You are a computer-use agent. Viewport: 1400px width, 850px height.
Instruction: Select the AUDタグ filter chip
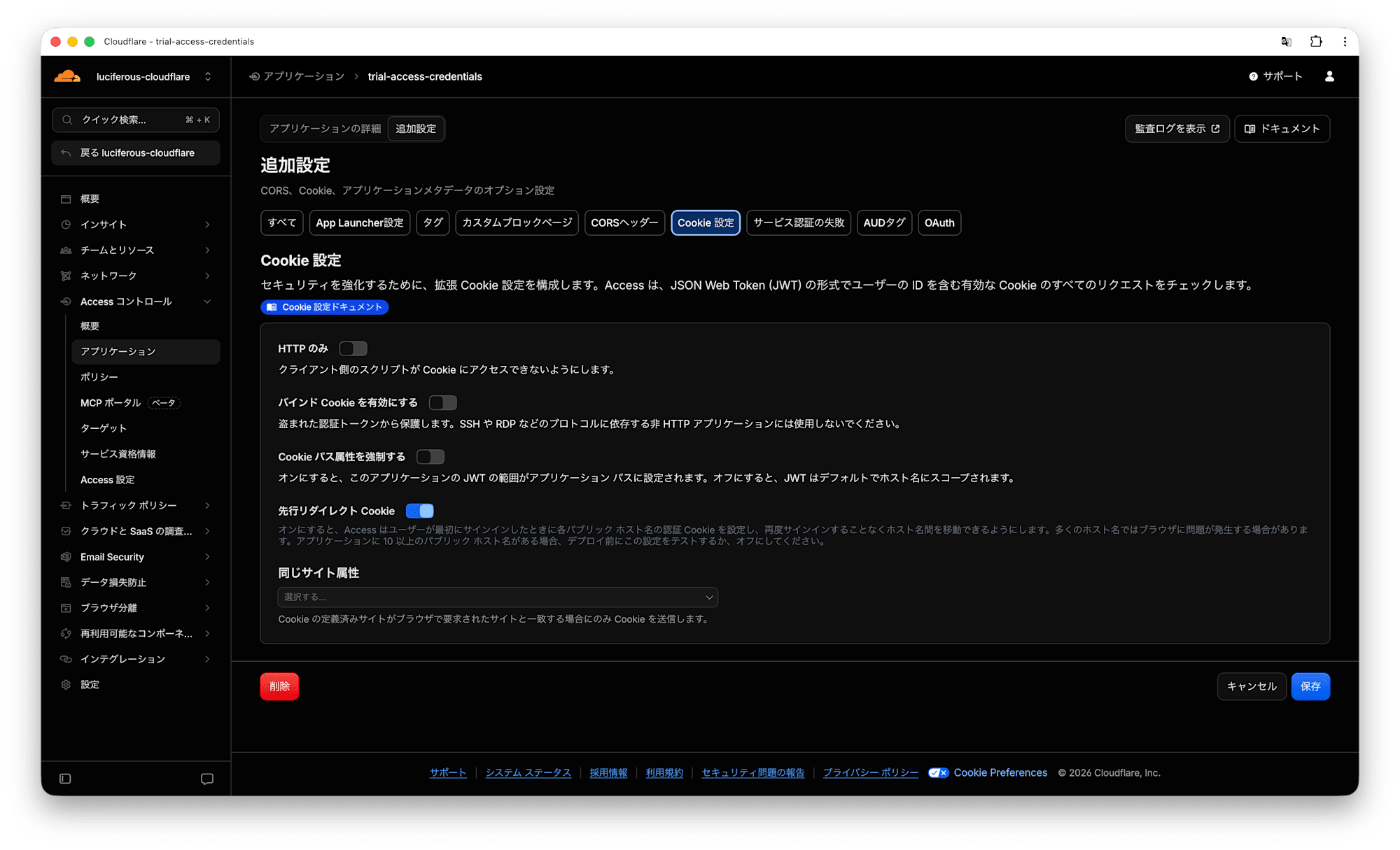[x=884, y=222]
